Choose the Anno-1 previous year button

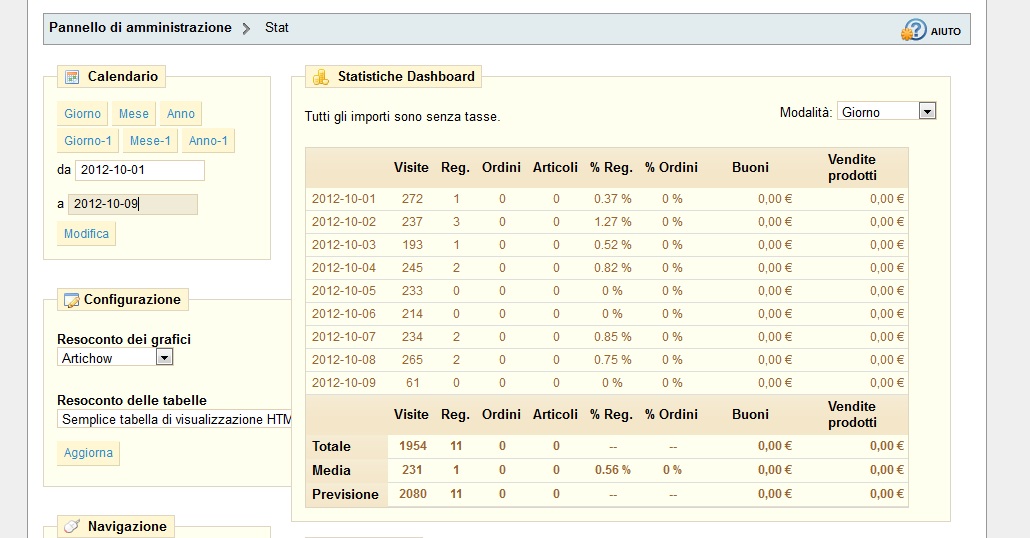click(x=208, y=141)
